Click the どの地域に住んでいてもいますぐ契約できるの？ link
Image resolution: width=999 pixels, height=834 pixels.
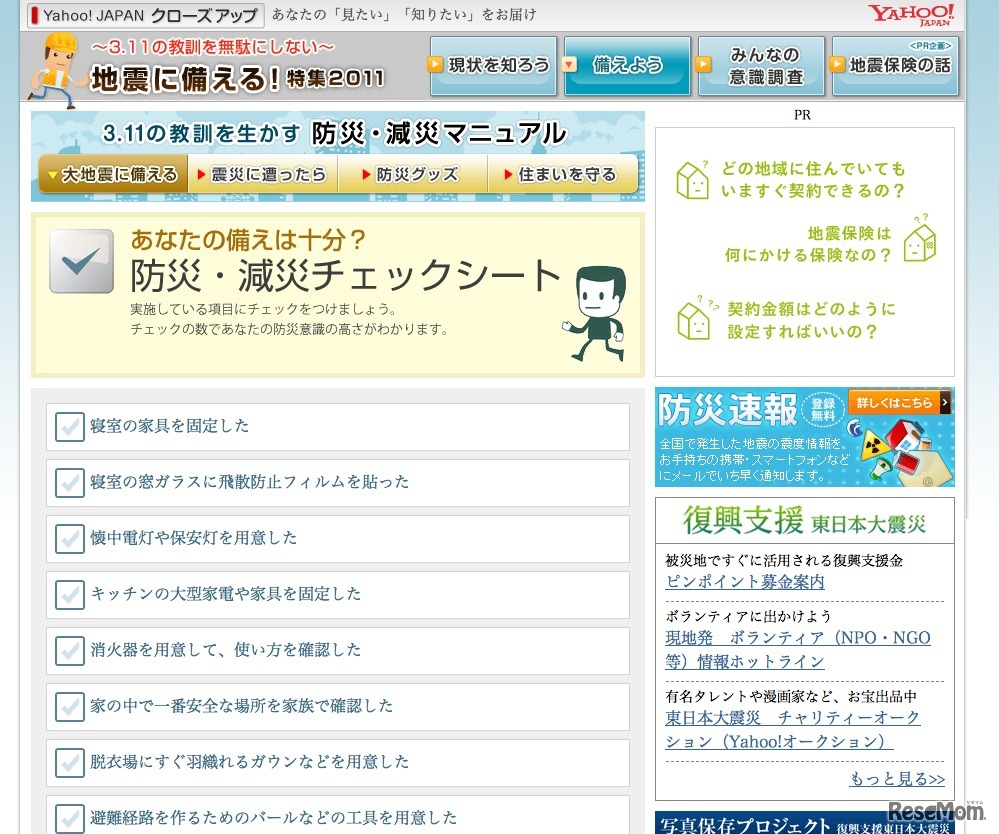[813, 180]
